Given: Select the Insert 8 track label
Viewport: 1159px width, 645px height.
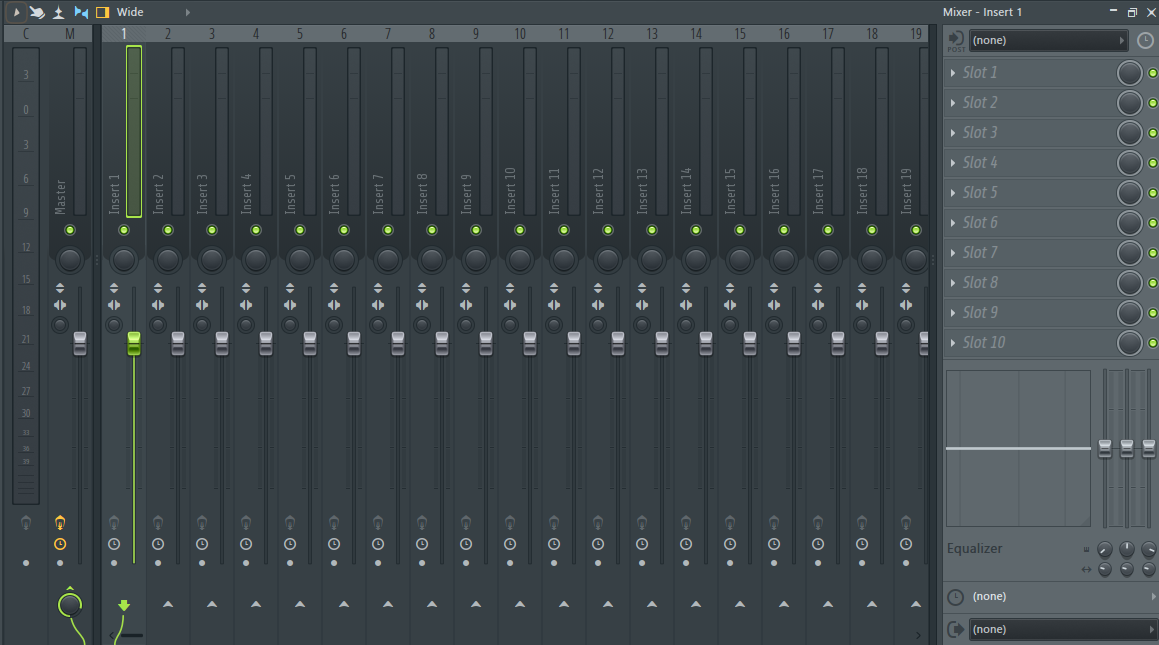Looking at the screenshot, I should (x=422, y=194).
